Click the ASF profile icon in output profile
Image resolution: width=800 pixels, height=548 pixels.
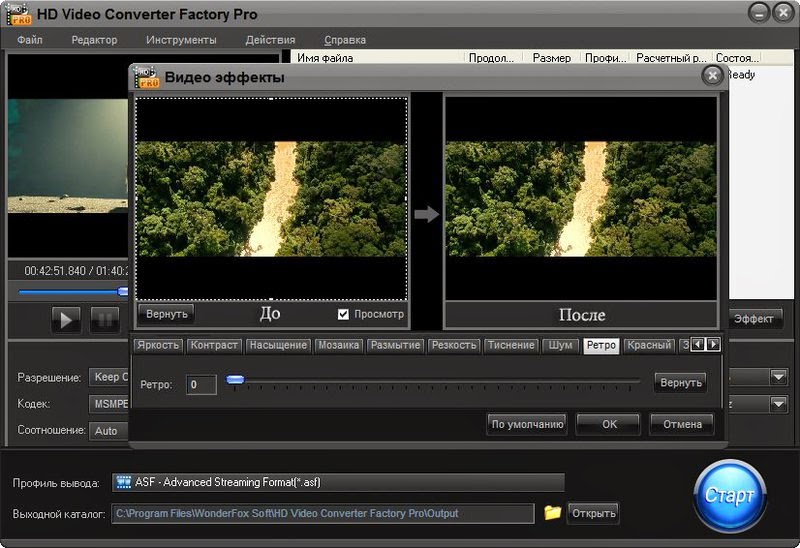[123, 482]
